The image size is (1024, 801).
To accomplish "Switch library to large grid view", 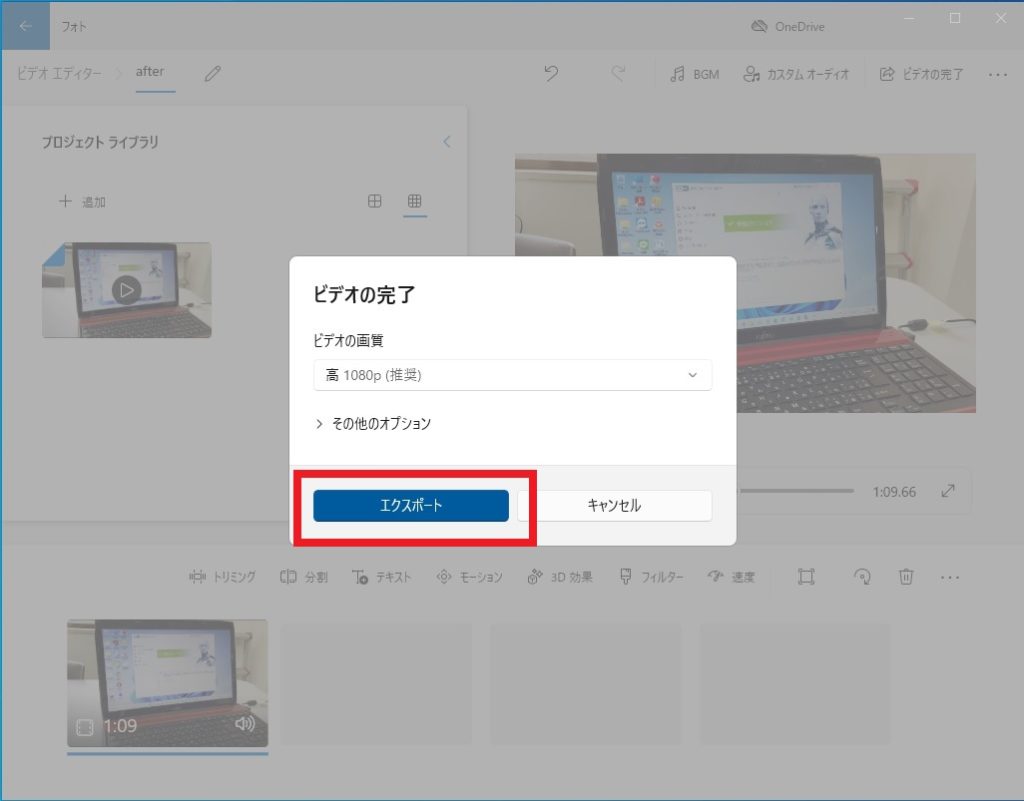I will 375,201.
